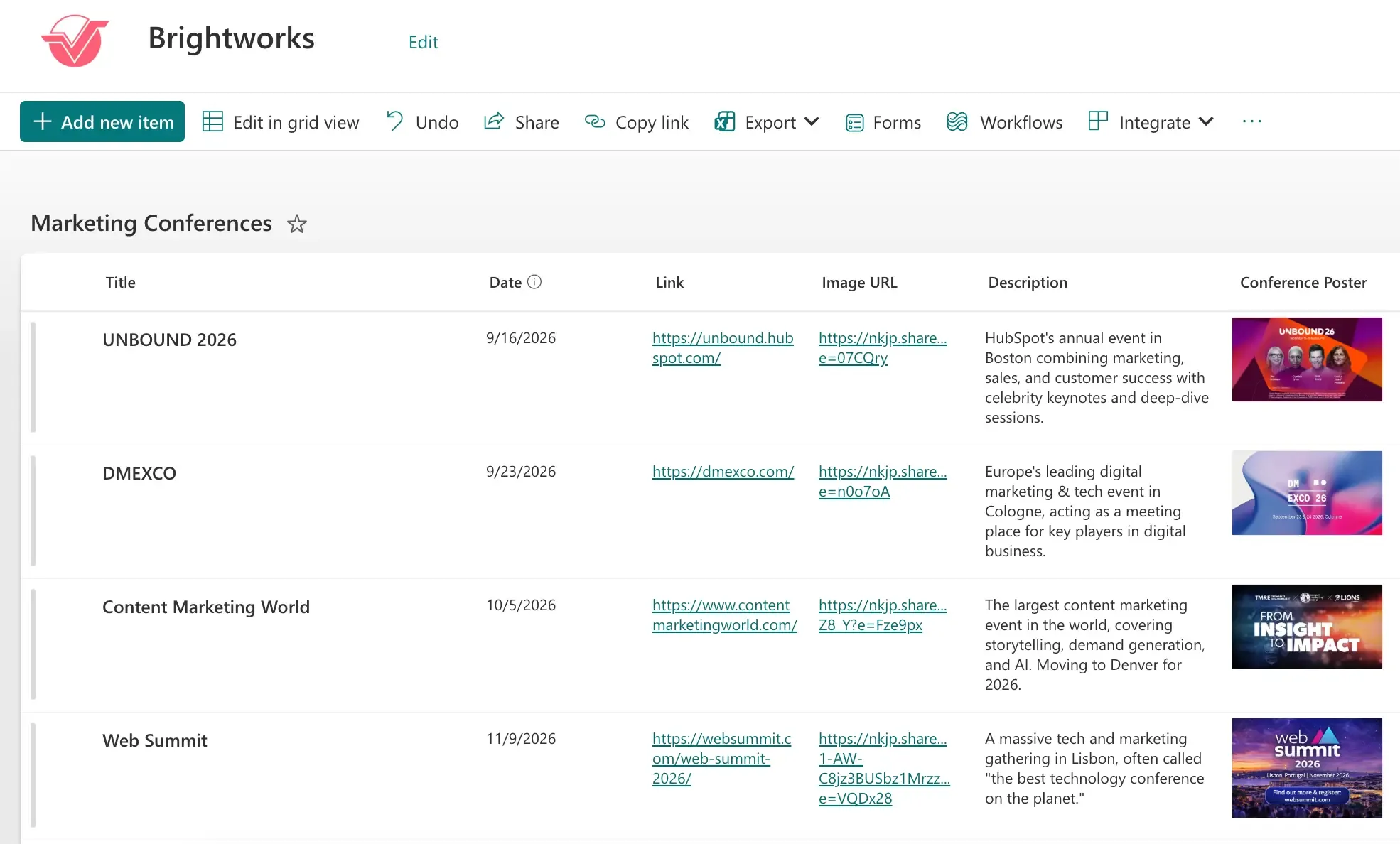Click the massive tech gathering in Lisbon description
Screen dimensions: 1400x844
(1094, 768)
